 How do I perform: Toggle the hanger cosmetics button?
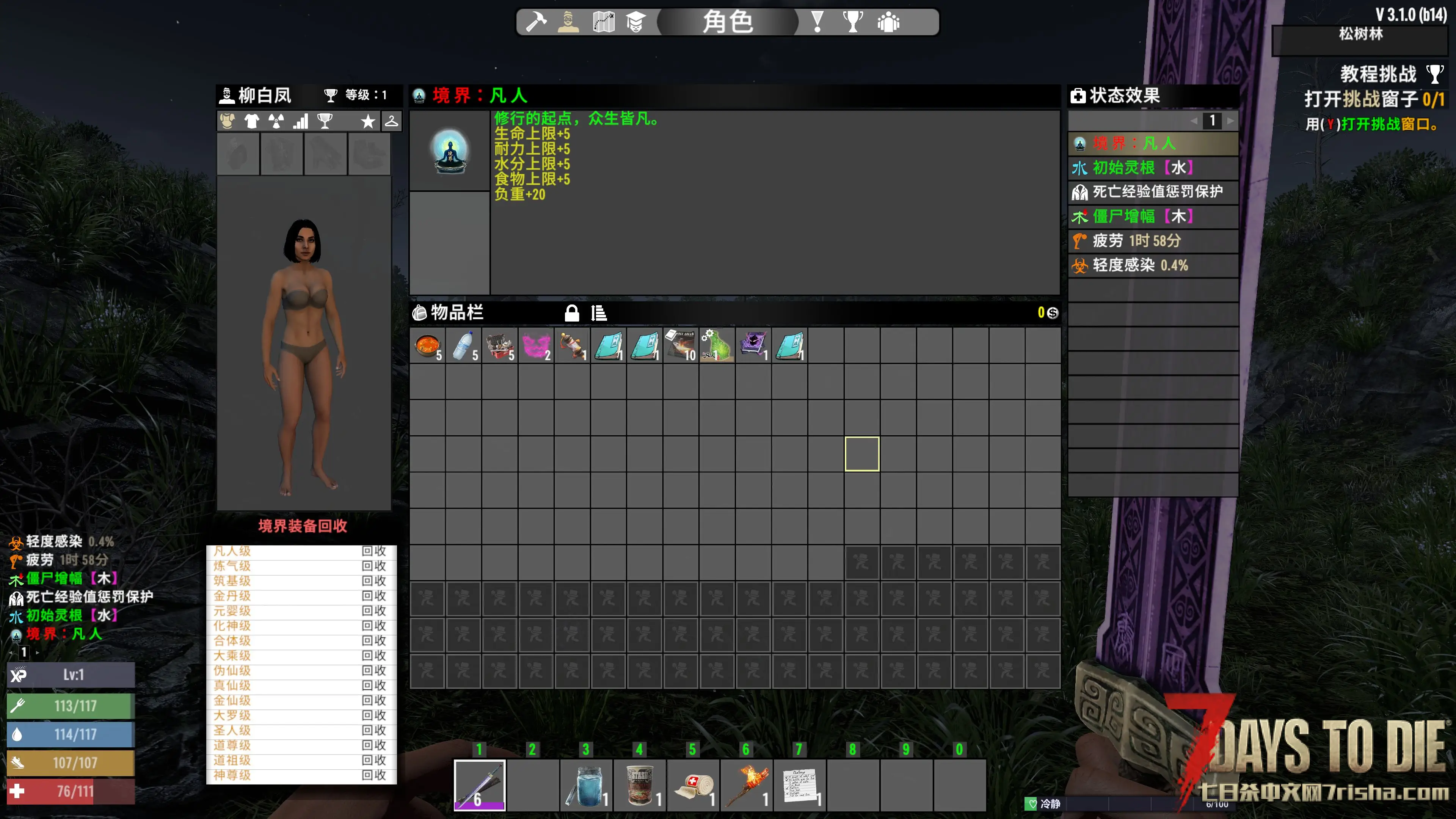tap(392, 121)
